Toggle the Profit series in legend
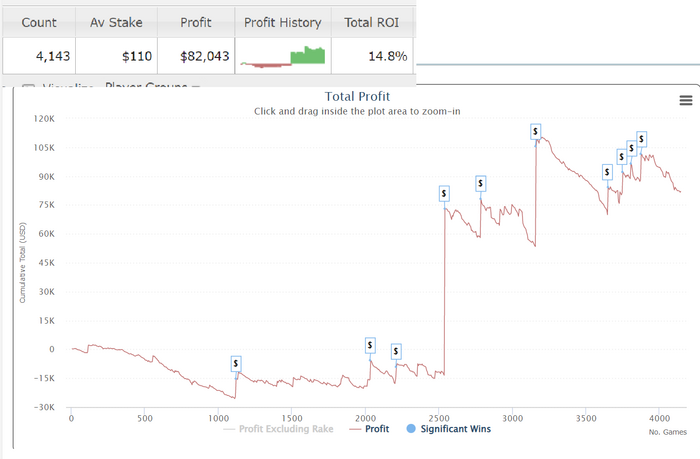 point(369,429)
